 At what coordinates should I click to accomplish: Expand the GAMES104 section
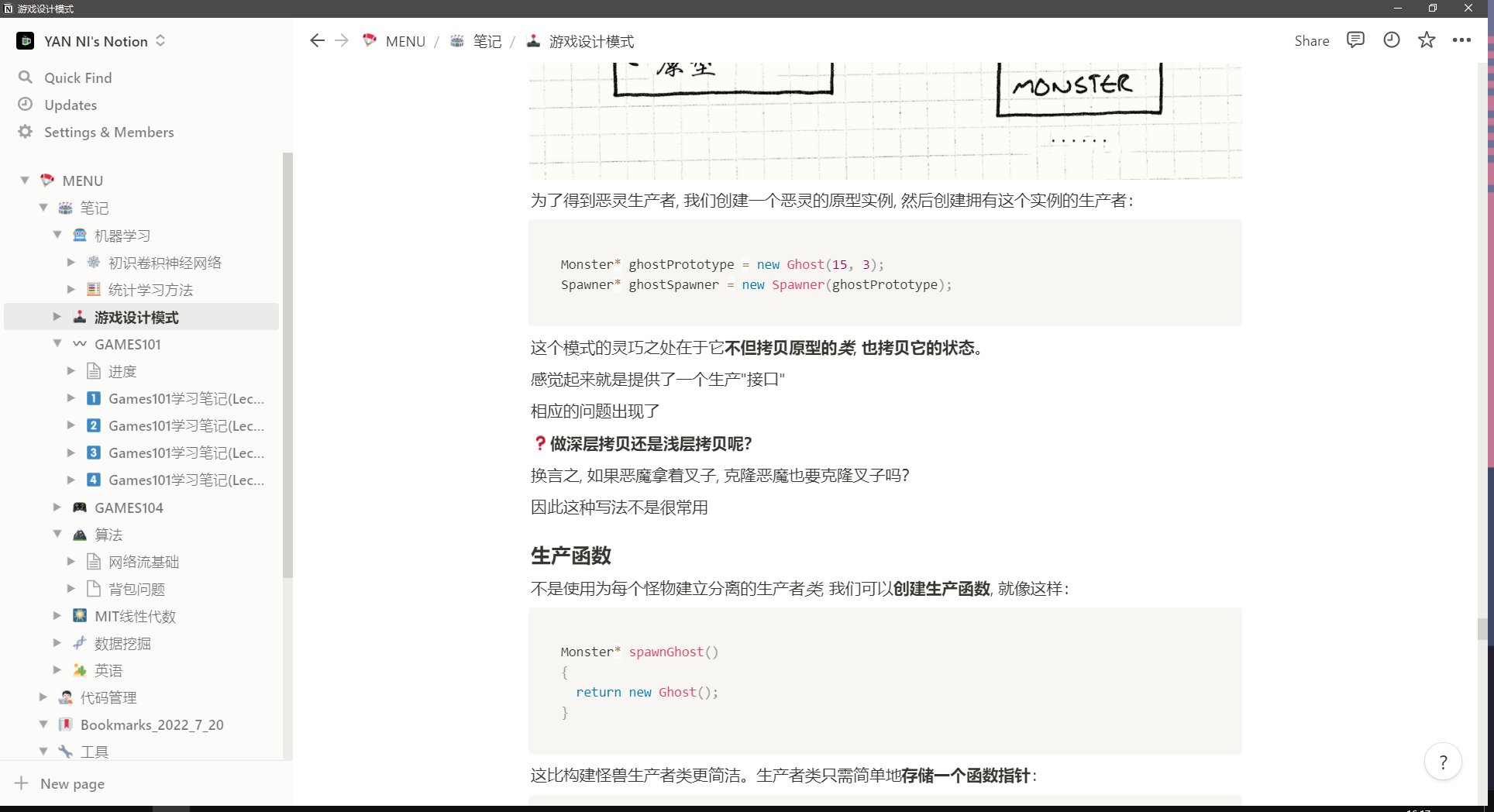click(x=57, y=507)
